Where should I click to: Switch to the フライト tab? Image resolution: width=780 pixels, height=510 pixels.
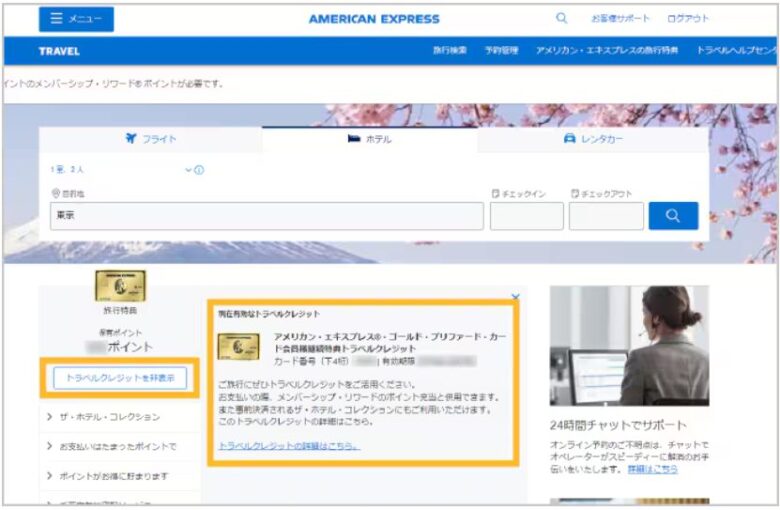click(150, 139)
